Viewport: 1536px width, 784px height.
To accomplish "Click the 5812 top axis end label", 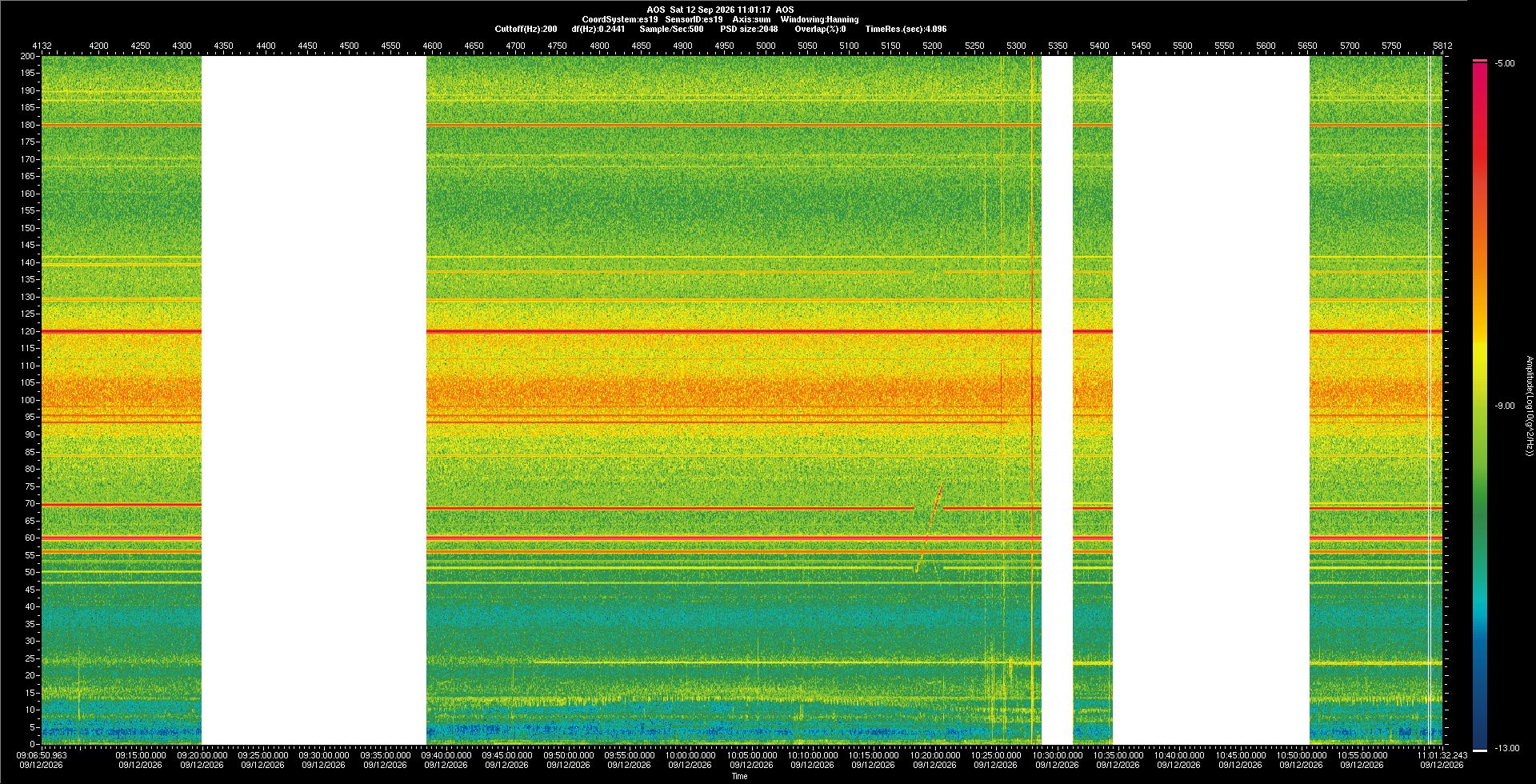I will (1442, 46).
